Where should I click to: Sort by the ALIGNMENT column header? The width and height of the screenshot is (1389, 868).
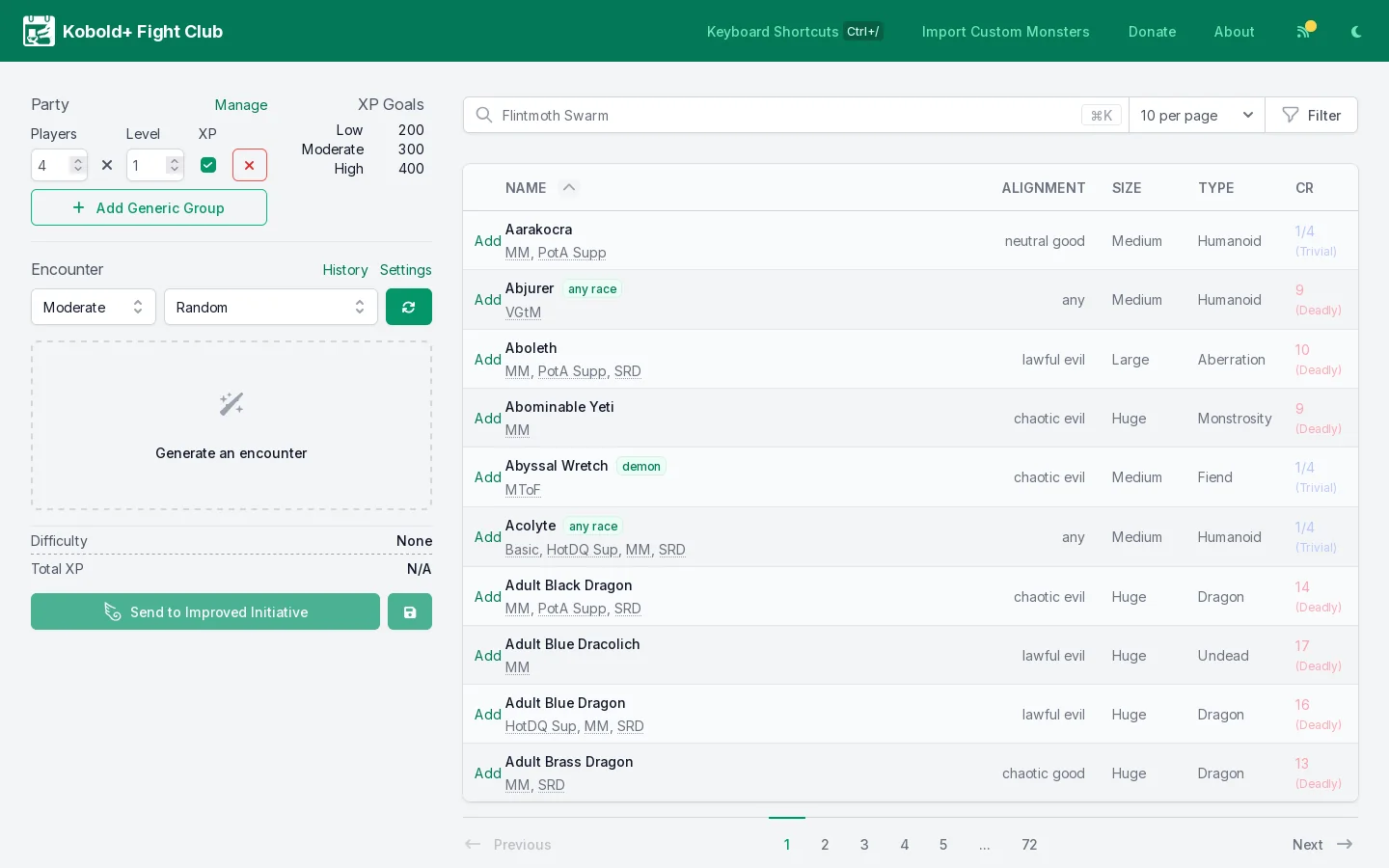[x=1044, y=188]
